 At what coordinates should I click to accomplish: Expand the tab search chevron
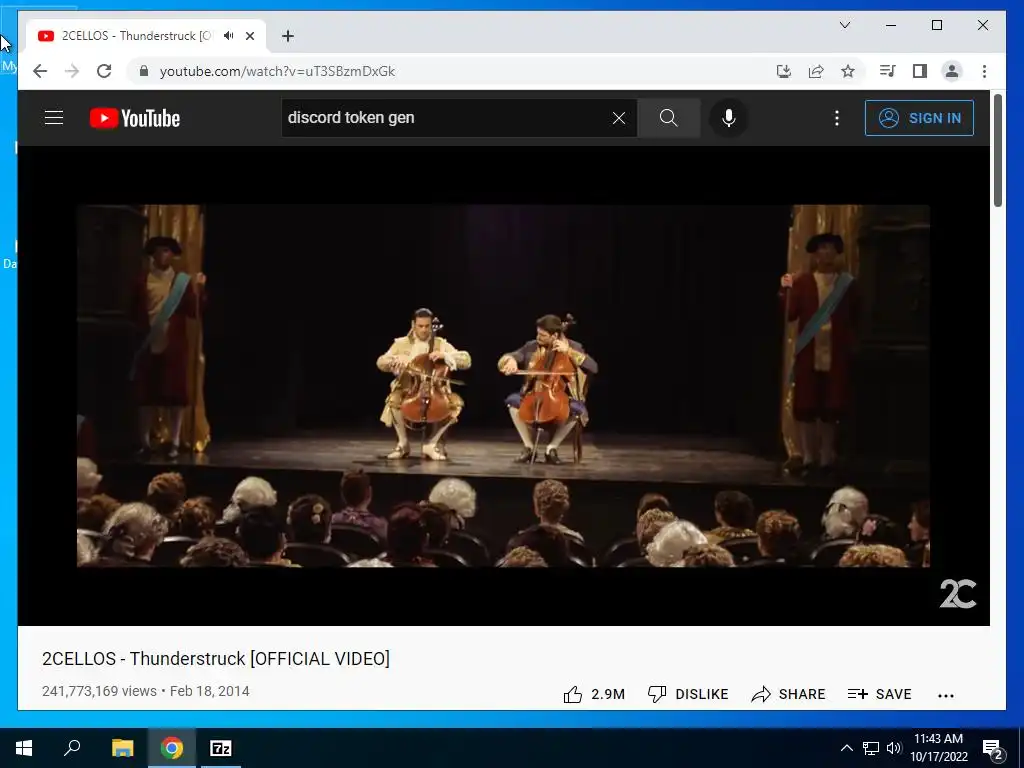(844, 25)
